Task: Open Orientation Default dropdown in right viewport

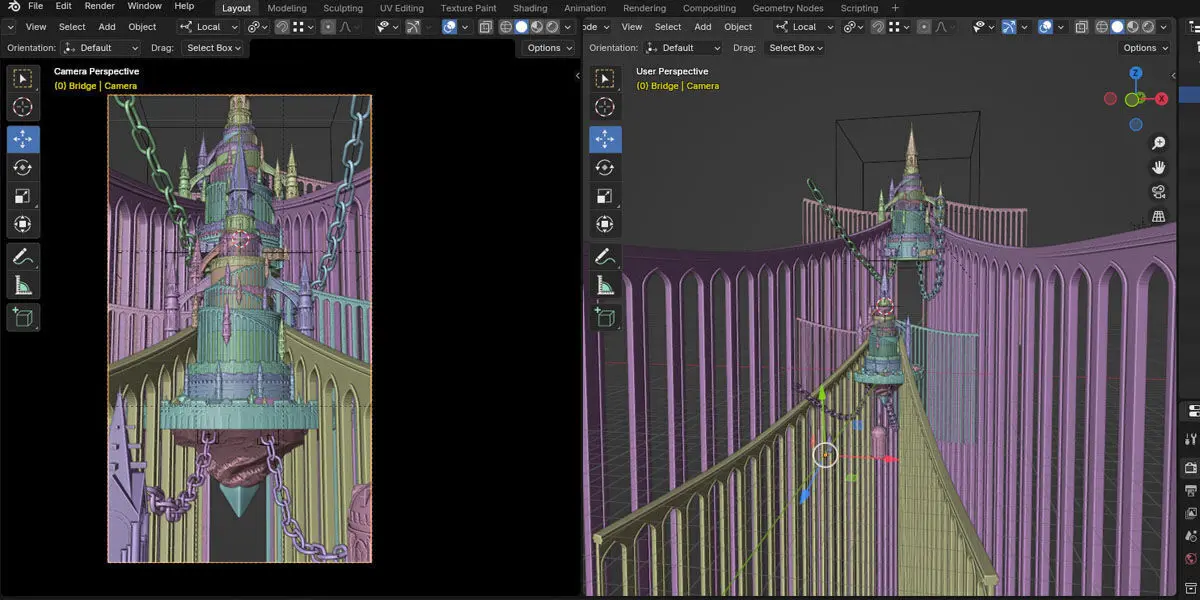Action: (684, 48)
